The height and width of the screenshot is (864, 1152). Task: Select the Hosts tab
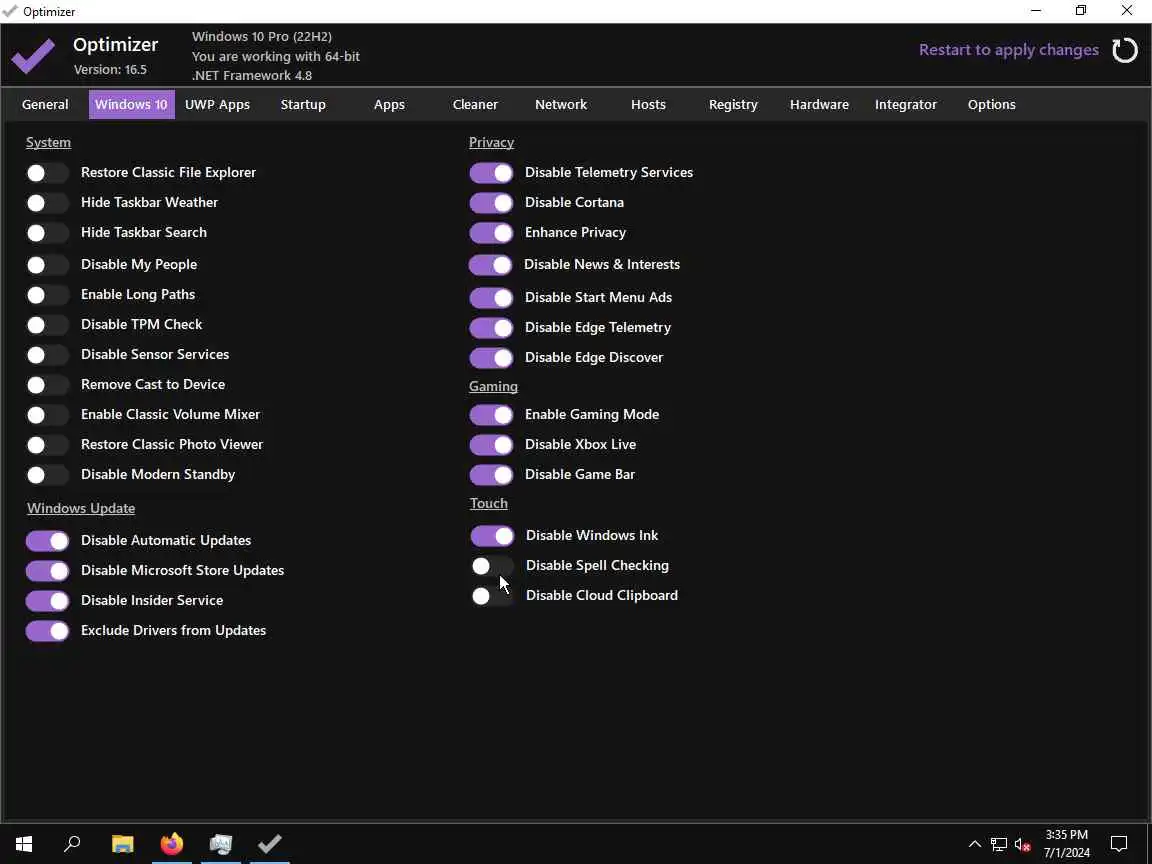pos(648,104)
